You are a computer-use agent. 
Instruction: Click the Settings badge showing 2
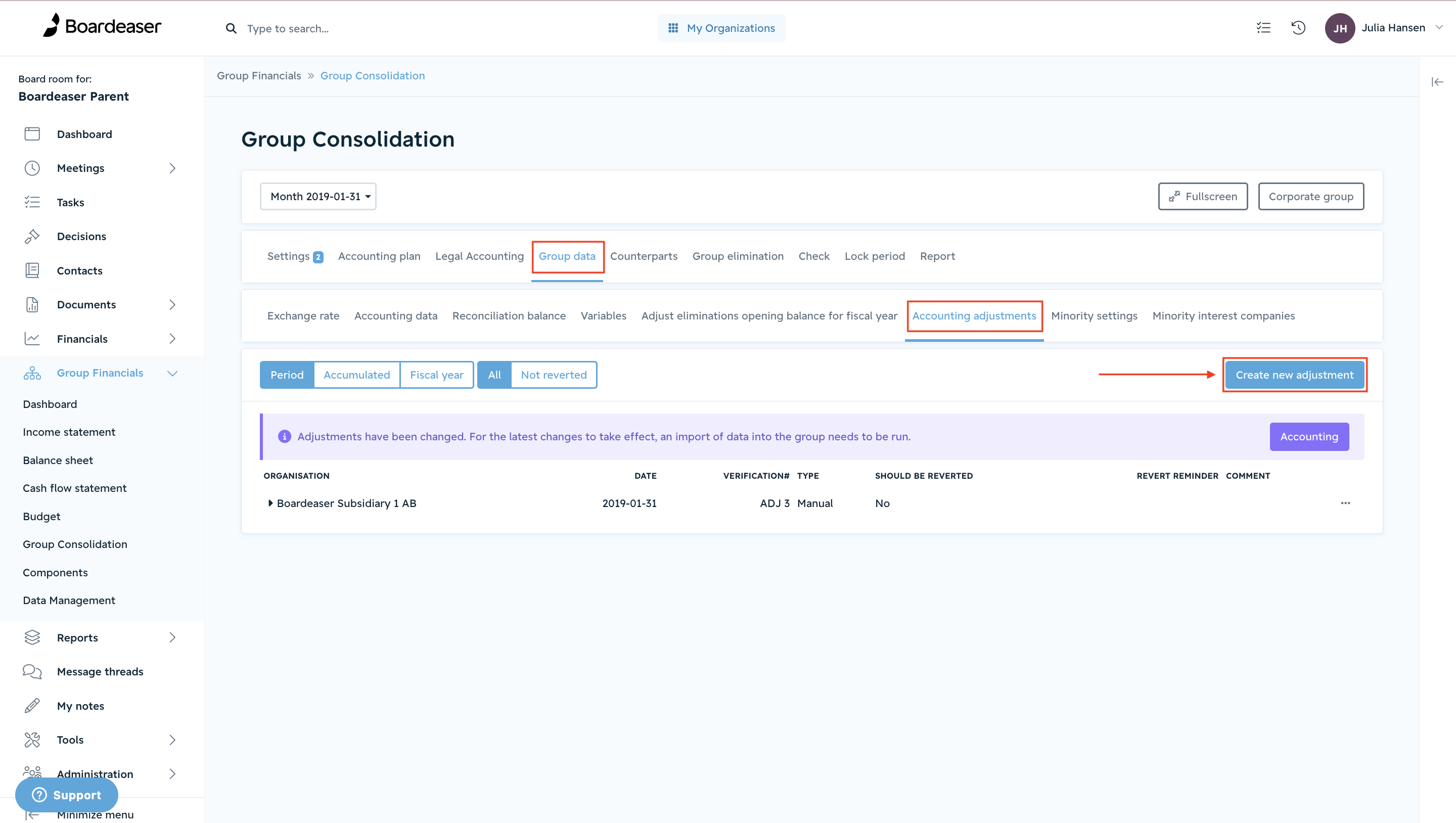click(318, 257)
